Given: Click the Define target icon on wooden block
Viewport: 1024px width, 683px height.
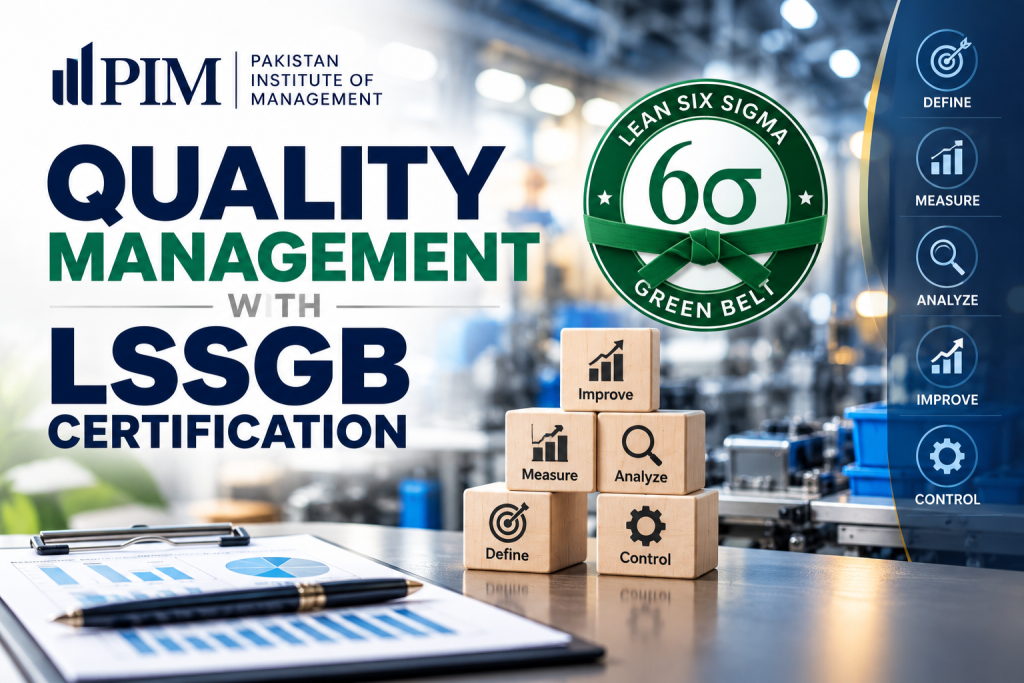Looking at the screenshot, I should pos(509,521).
